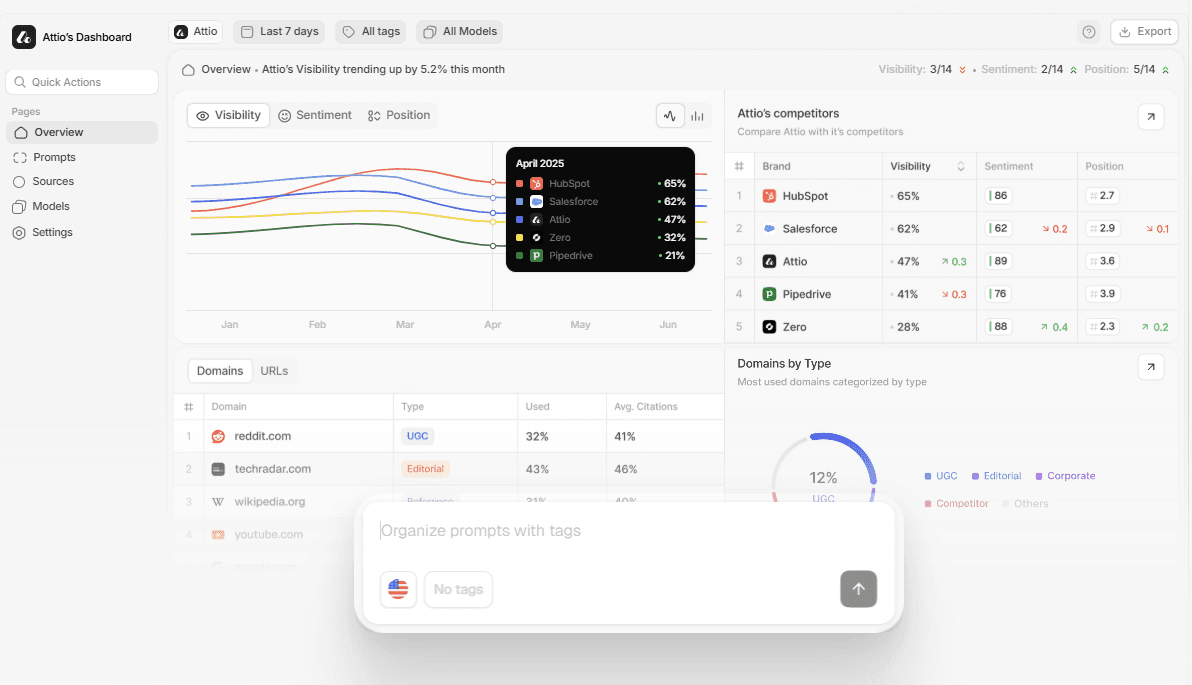Click the Salesforce logo in competitors table

coord(769,229)
